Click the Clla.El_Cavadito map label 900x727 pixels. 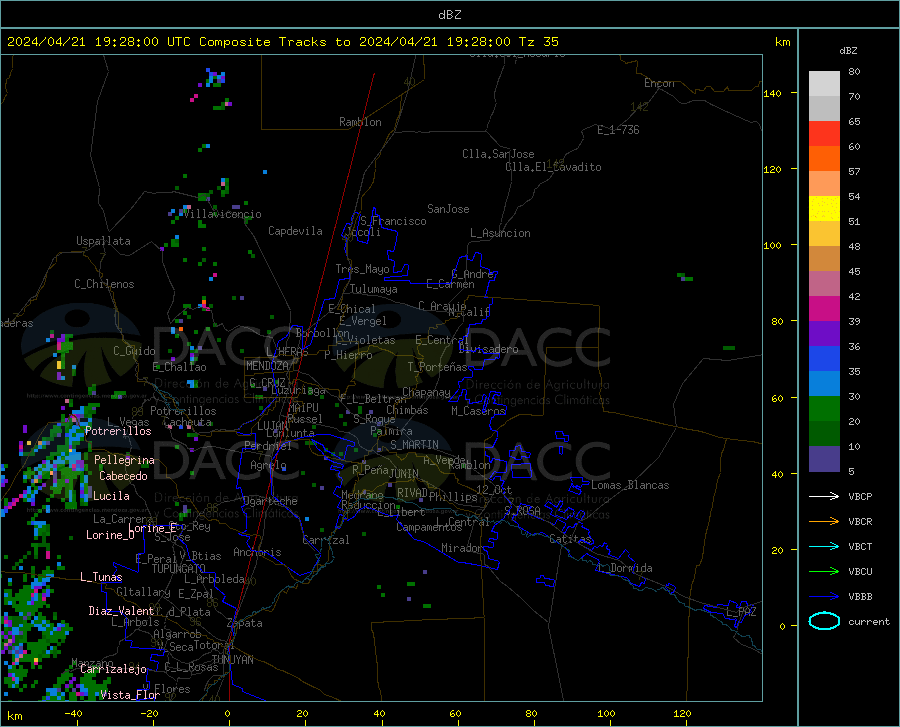tap(553, 167)
